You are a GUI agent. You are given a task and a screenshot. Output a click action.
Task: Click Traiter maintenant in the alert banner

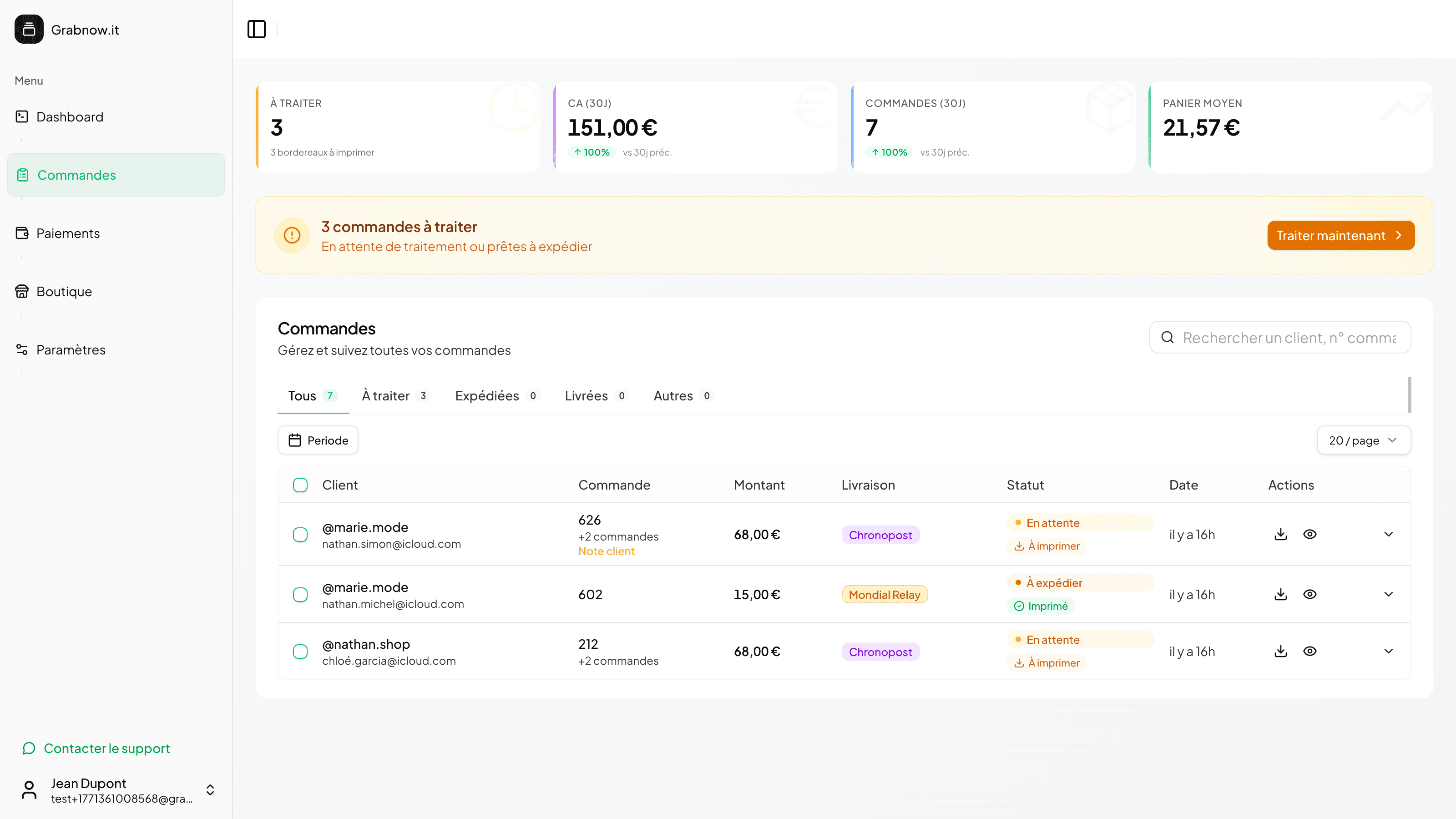pos(1341,235)
